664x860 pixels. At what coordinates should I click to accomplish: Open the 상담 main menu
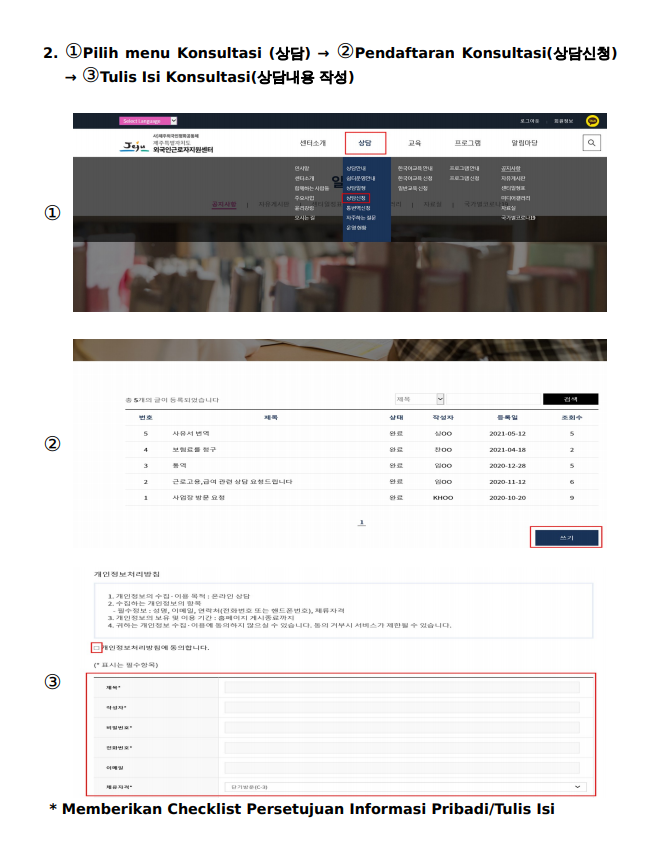[365, 143]
